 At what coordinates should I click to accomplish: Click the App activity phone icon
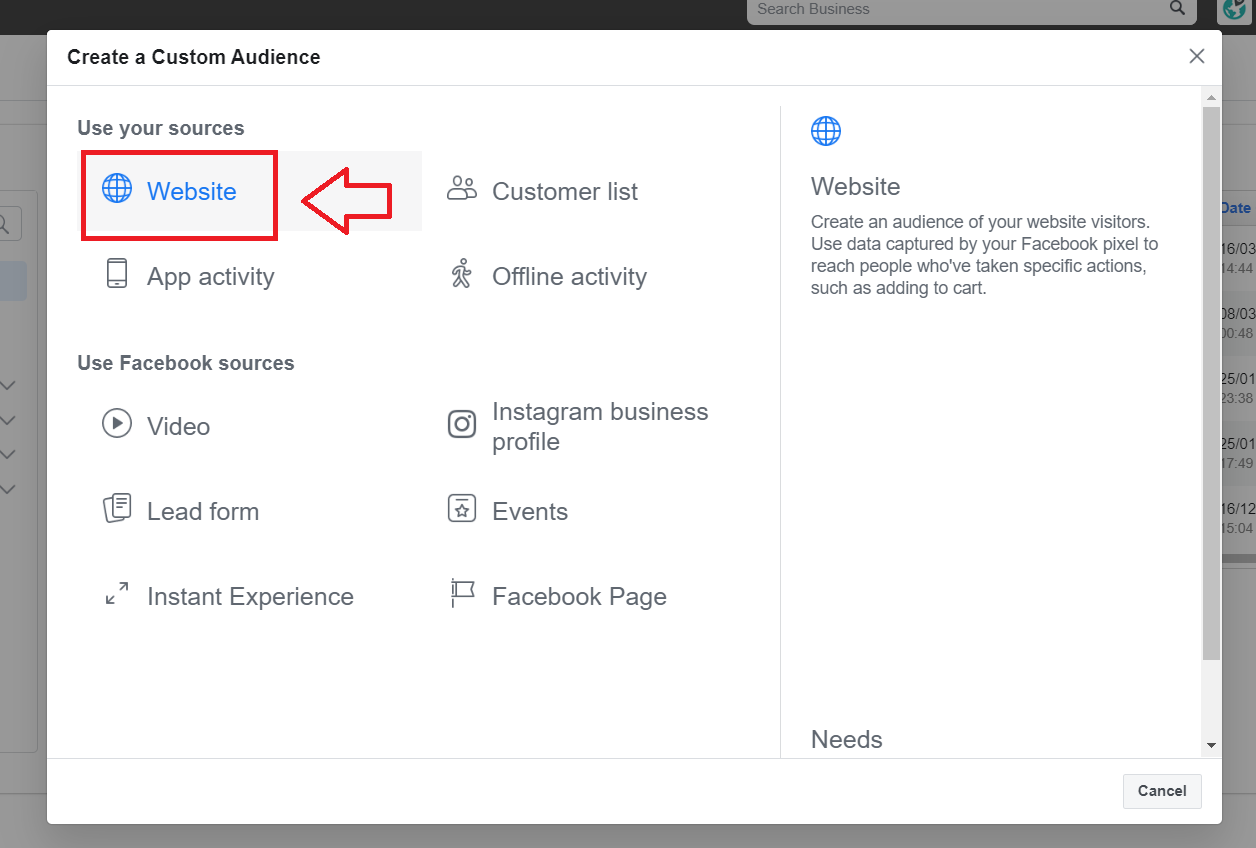117,273
